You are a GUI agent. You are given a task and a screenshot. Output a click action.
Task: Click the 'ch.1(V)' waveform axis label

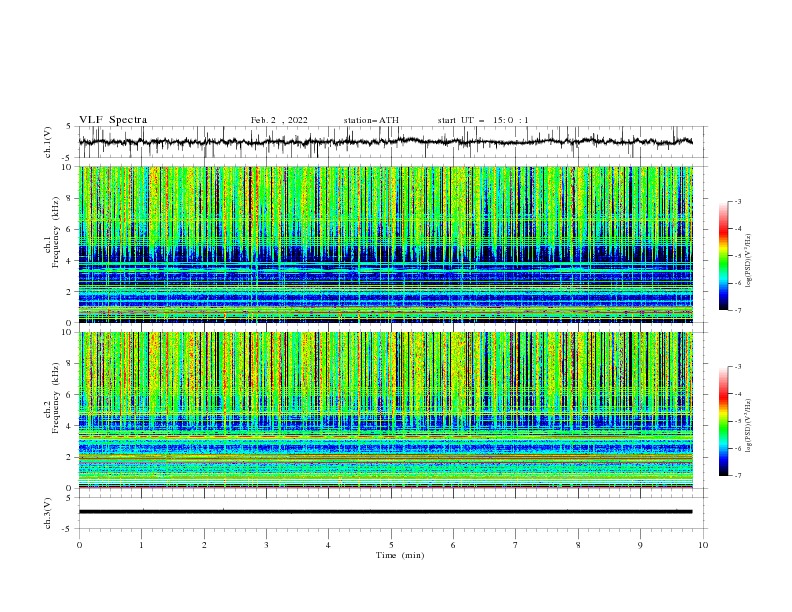coord(48,142)
